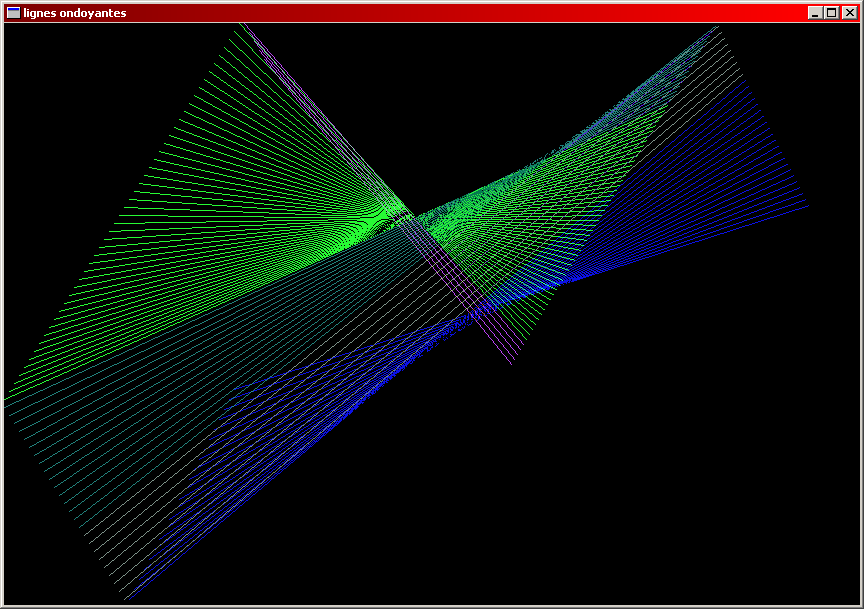864x609 pixels.
Task: Click the bottom tip of the purple lines
Action: [x=511, y=364]
